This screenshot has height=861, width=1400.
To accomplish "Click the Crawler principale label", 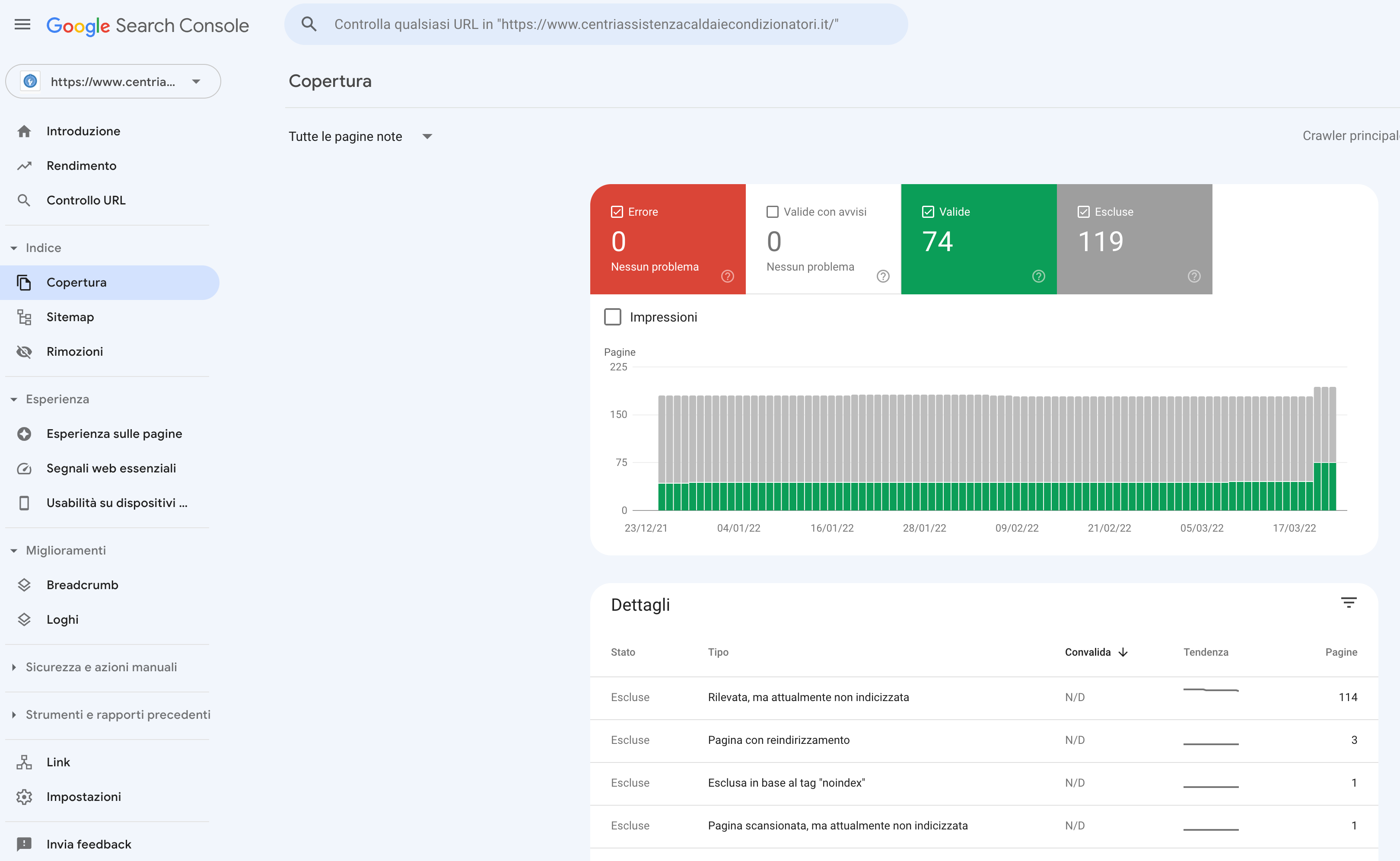I will click(1351, 136).
